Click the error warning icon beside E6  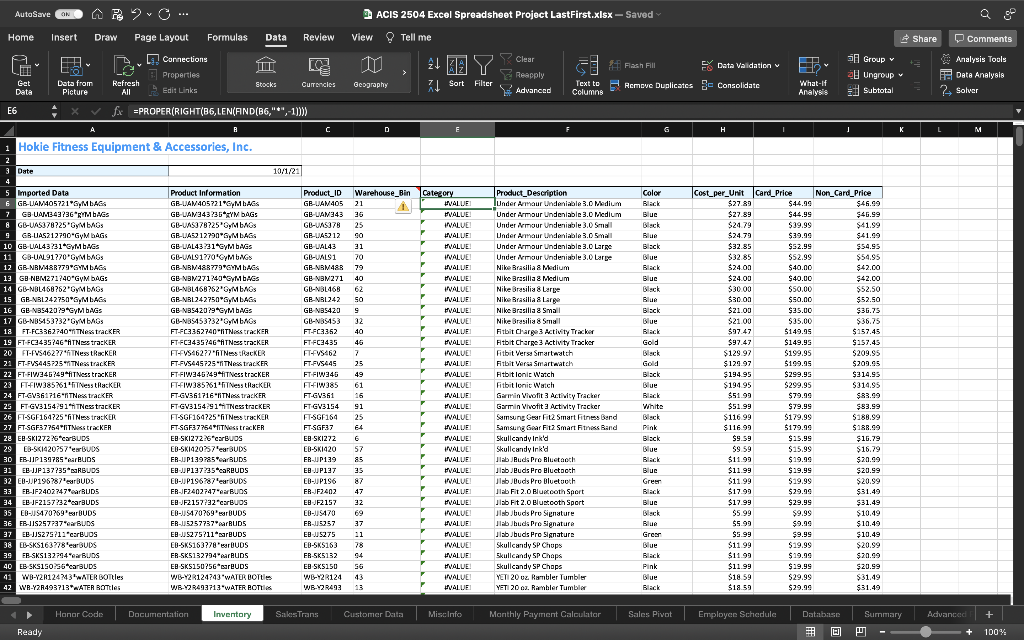pyautogui.click(x=403, y=206)
